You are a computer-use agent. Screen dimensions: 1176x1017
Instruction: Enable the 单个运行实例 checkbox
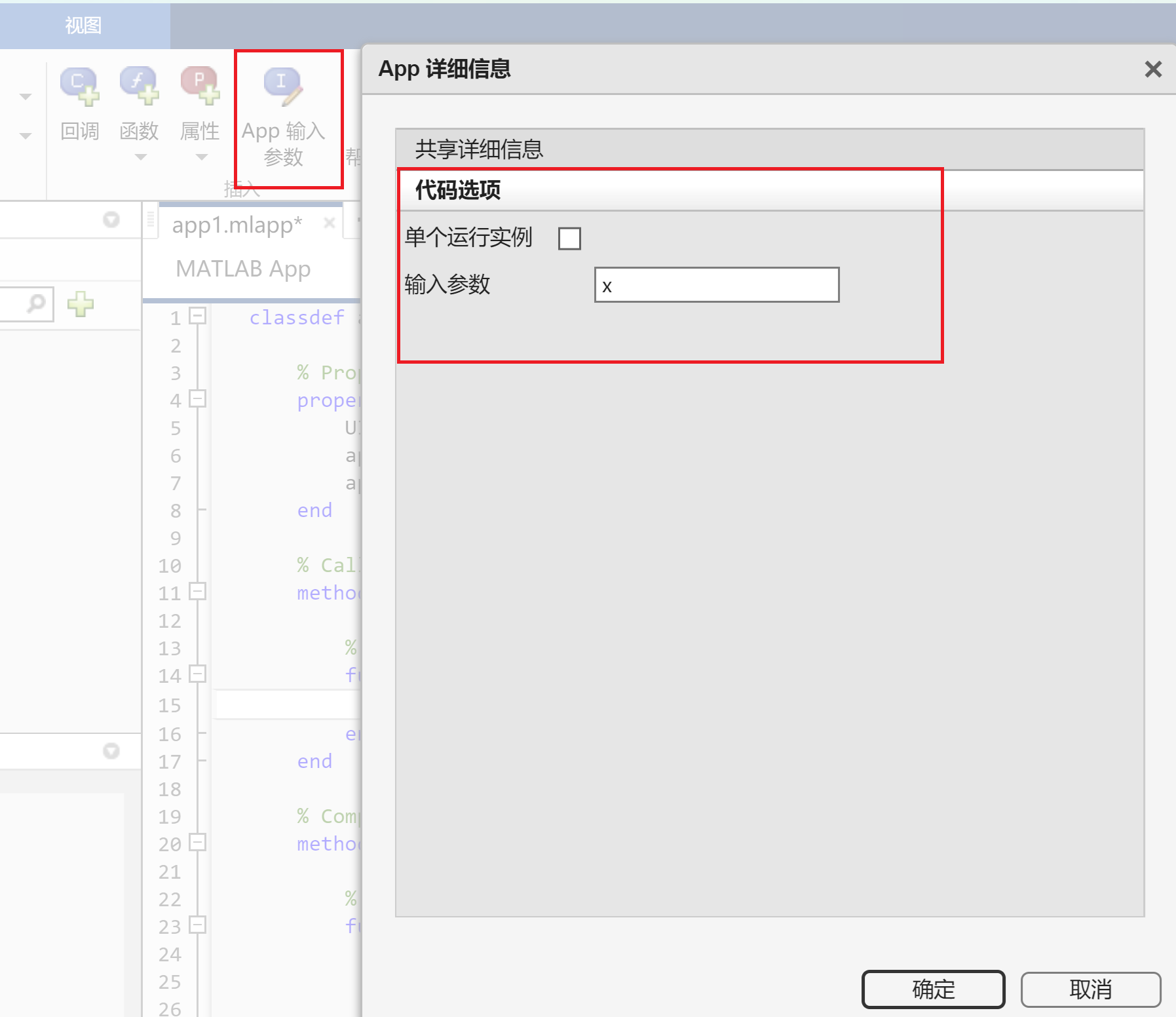[x=569, y=238]
